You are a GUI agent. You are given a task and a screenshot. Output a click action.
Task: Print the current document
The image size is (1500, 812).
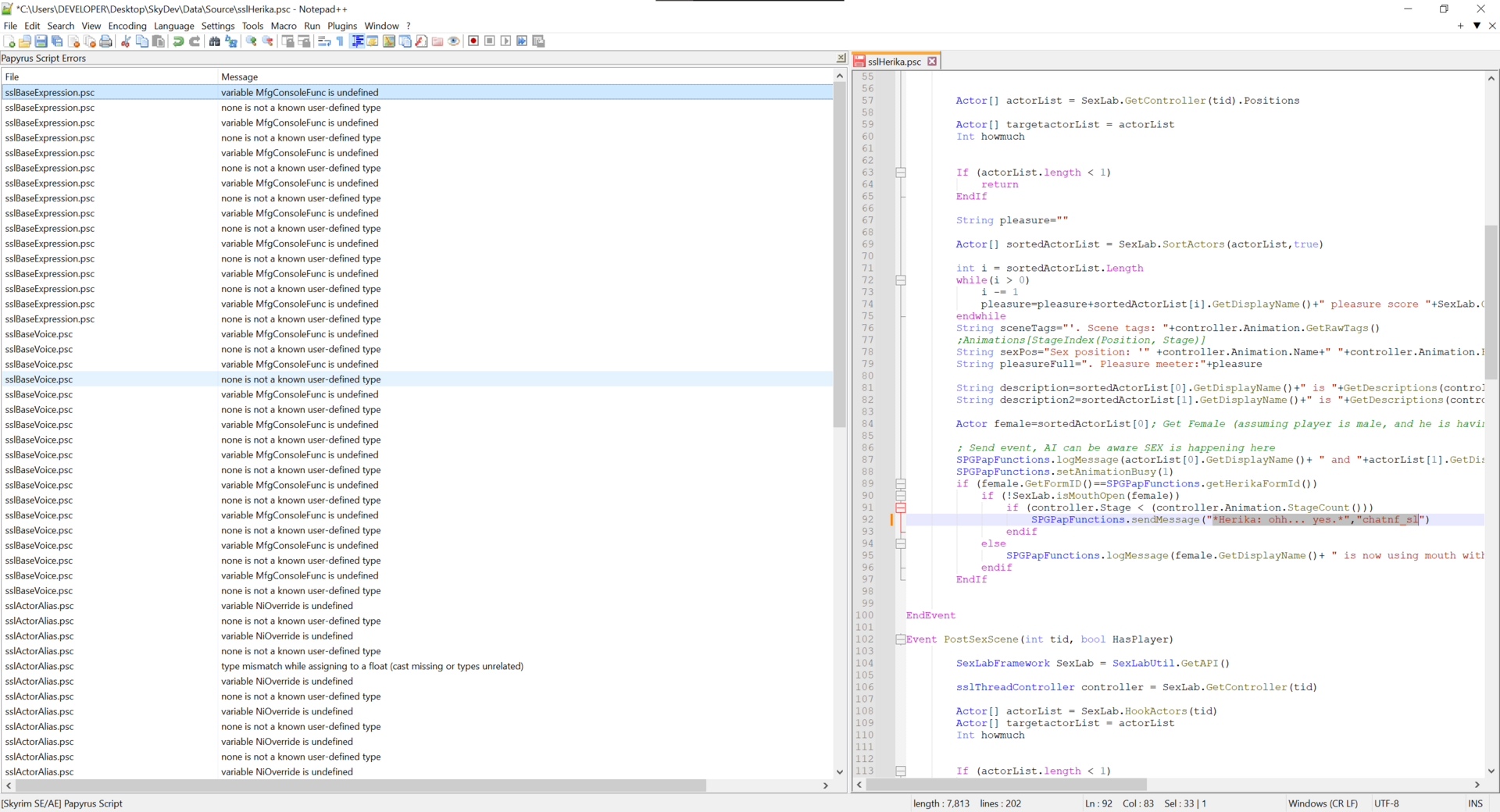pyautogui.click(x=105, y=41)
